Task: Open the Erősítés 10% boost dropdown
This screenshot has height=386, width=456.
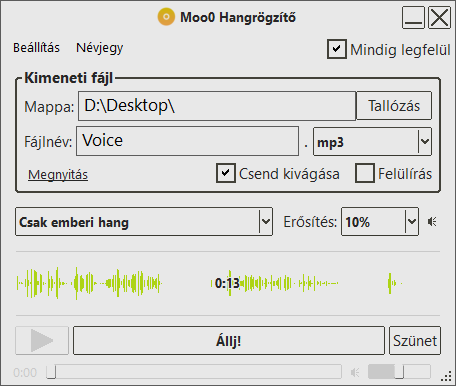Action: click(x=380, y=222)
